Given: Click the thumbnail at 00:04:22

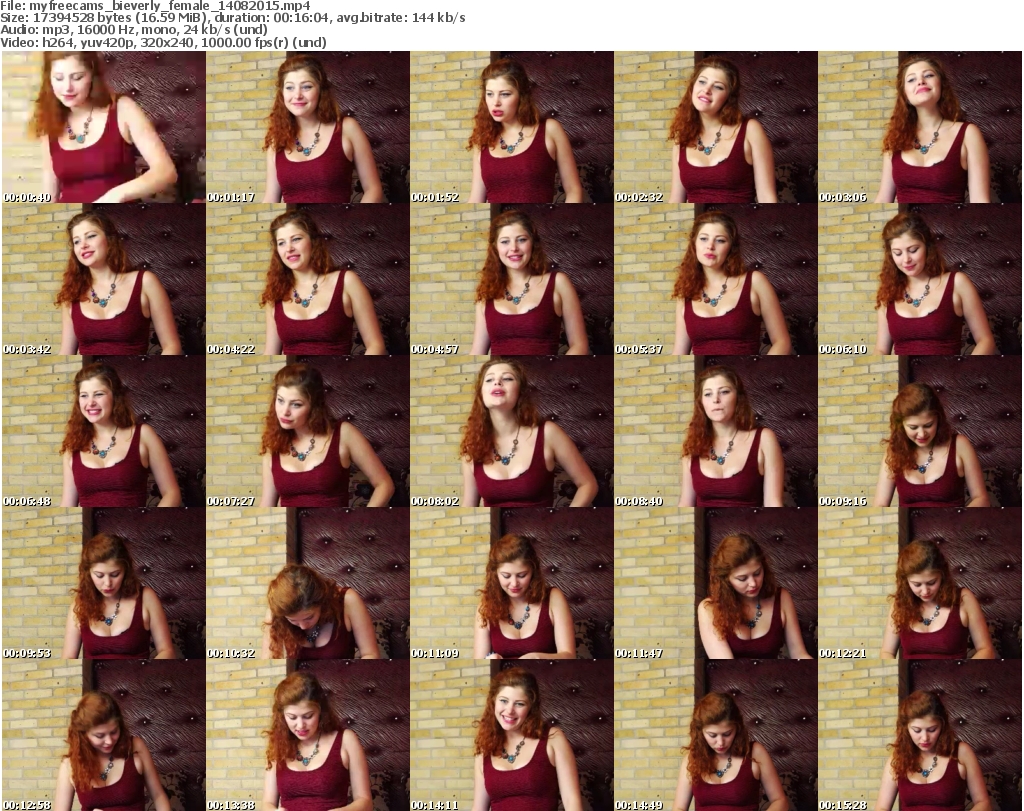Looking at the screenshot, I should pyautogui.click(x=308, y=279).
